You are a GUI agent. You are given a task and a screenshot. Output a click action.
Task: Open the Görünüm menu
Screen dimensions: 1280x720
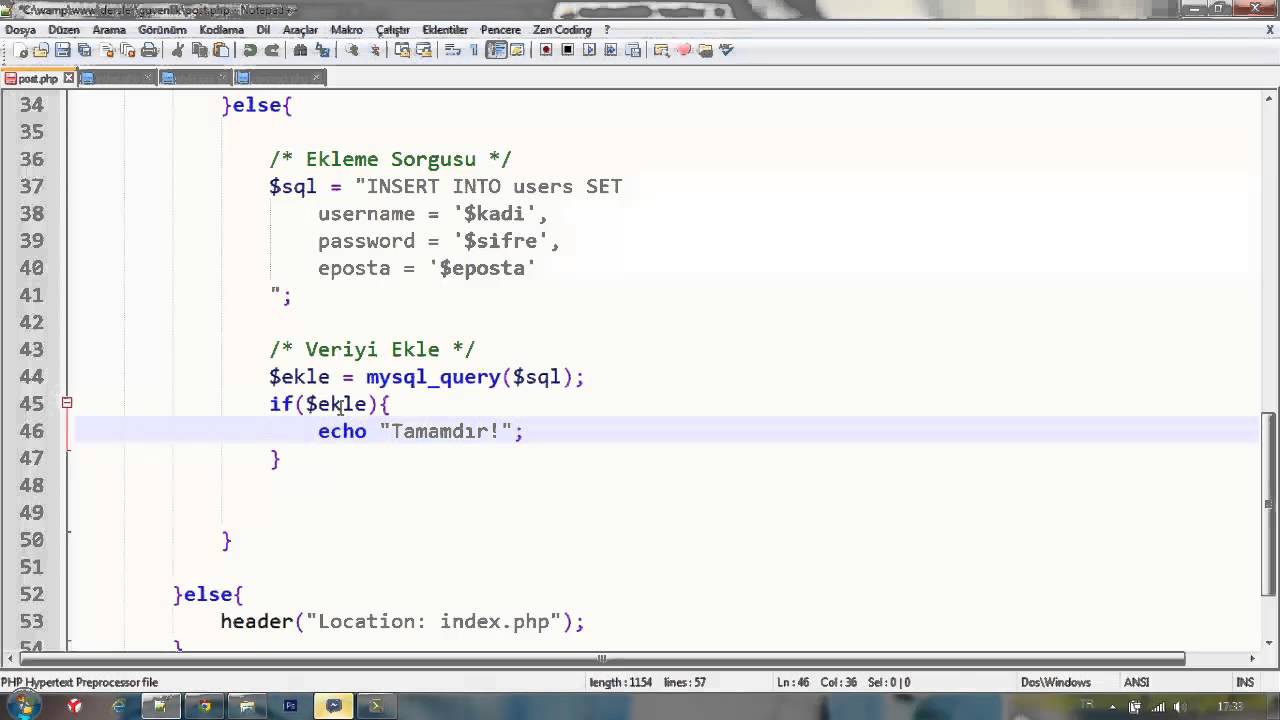162,30
